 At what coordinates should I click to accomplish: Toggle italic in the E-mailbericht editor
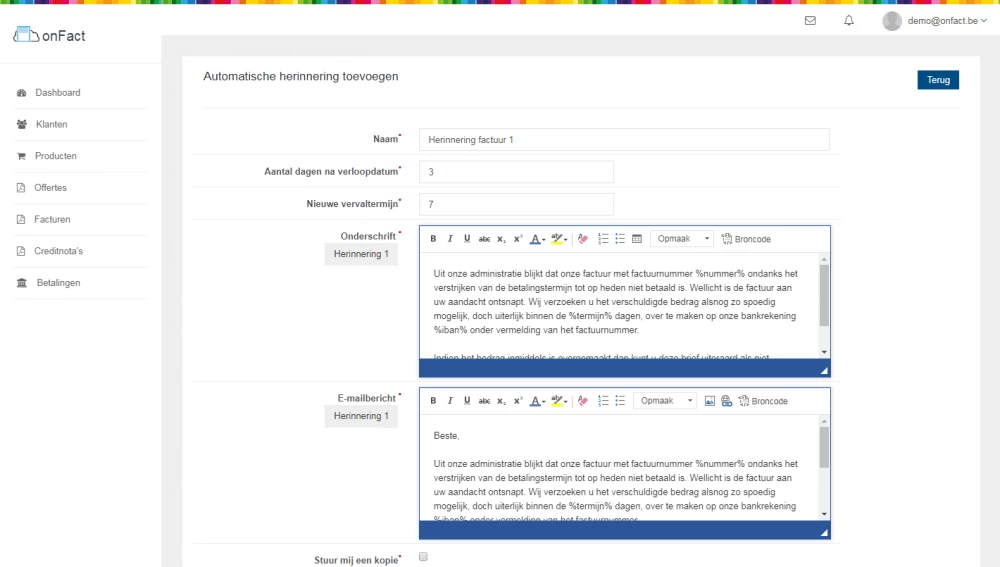(450, 401)
